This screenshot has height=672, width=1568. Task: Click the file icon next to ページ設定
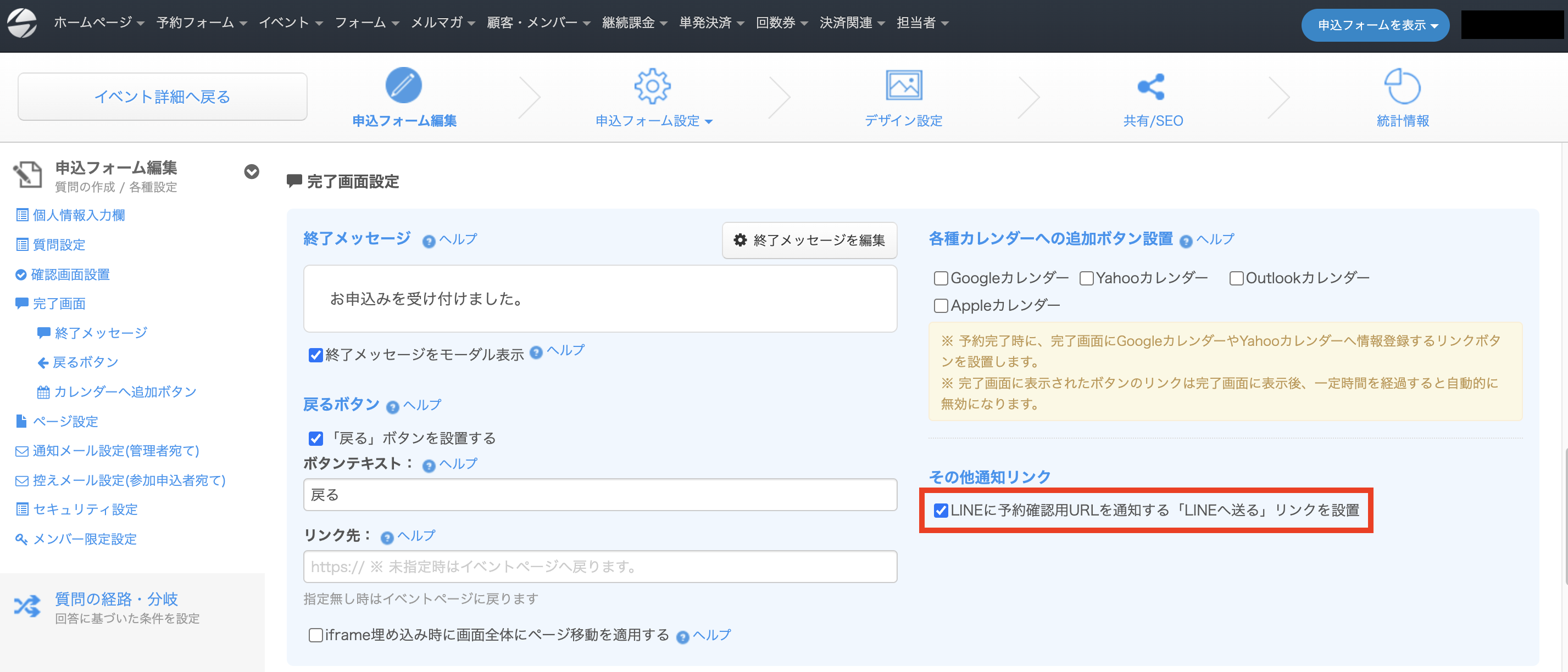[21, 421]
